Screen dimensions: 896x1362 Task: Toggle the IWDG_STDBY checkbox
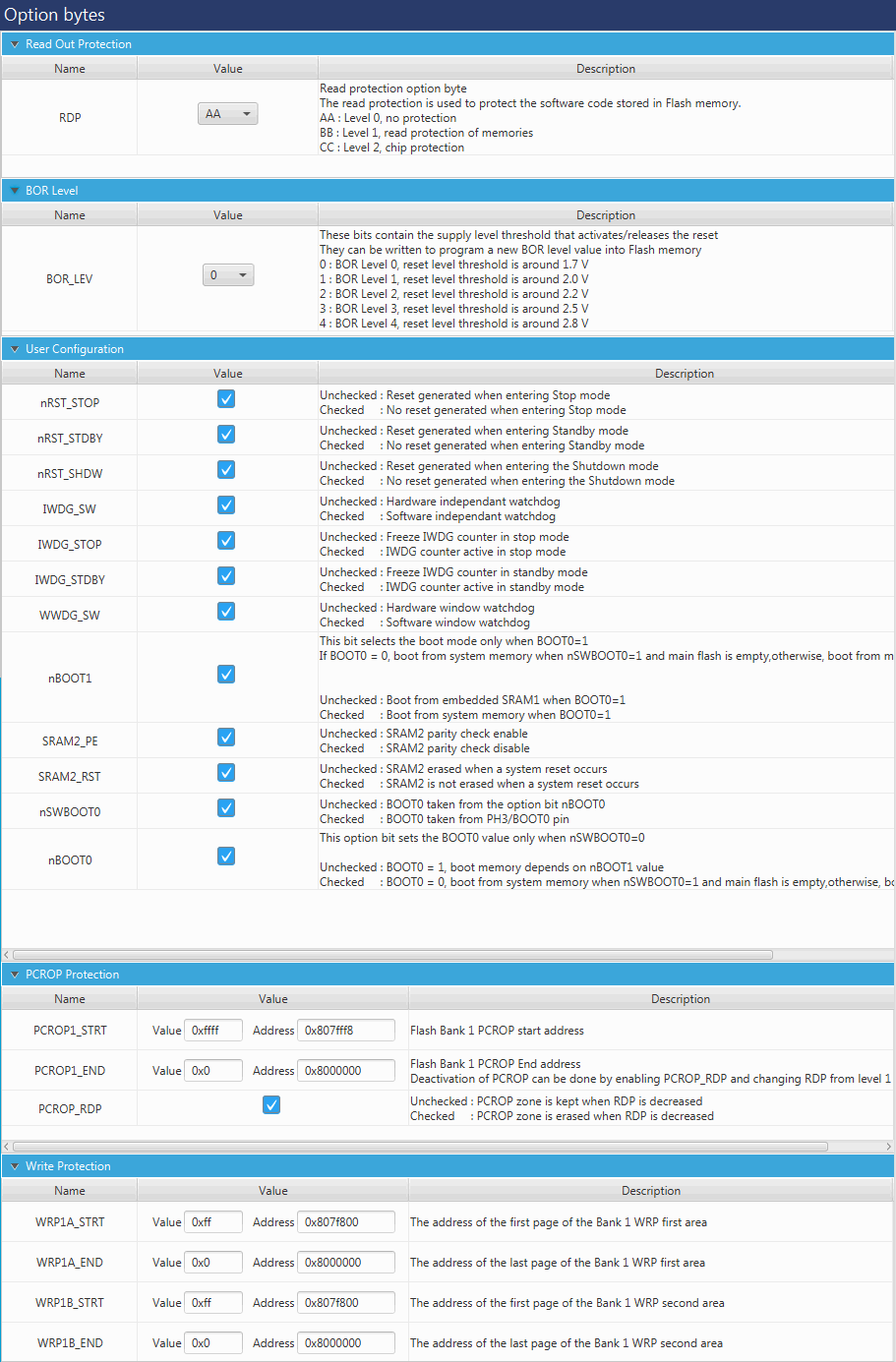point(226,576)
